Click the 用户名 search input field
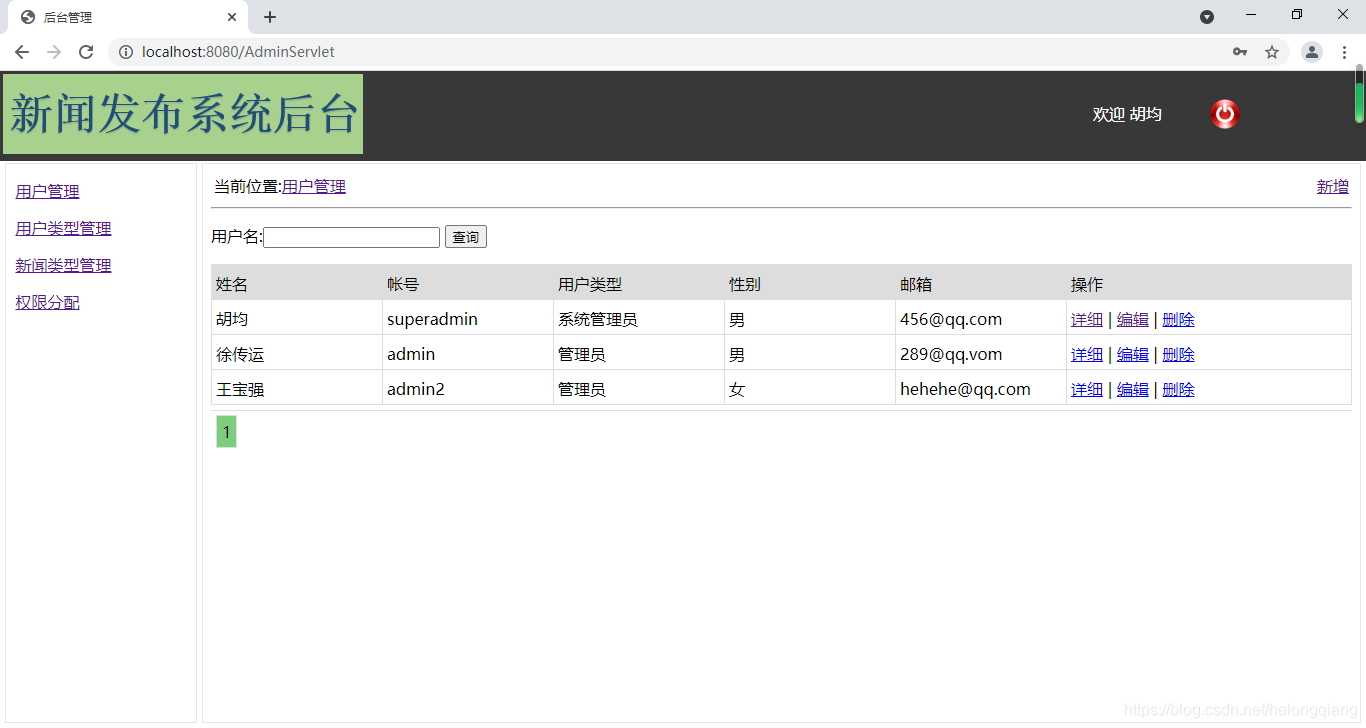 coord(351,237)
